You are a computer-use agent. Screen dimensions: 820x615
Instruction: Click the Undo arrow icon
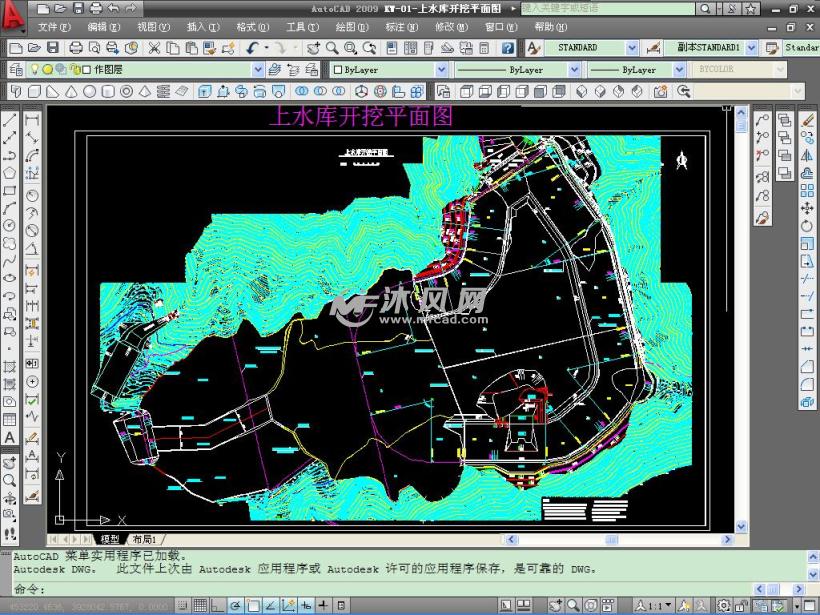(x=251, y=47)
